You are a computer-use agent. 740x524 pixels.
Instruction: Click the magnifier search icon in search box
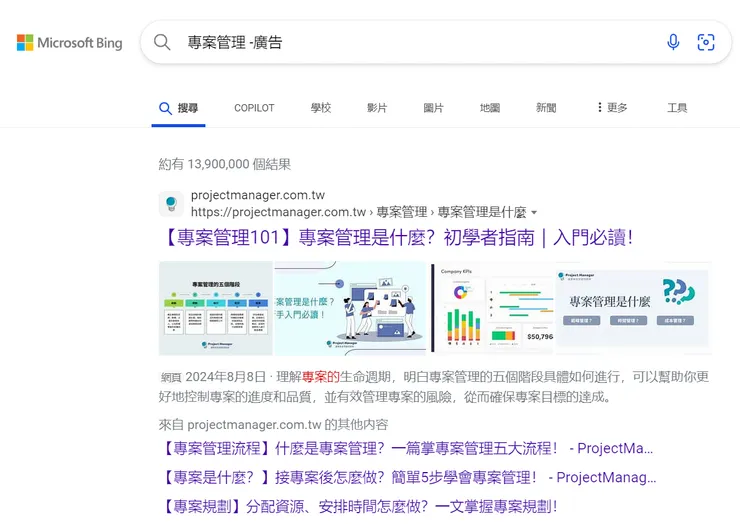(162, 42)
